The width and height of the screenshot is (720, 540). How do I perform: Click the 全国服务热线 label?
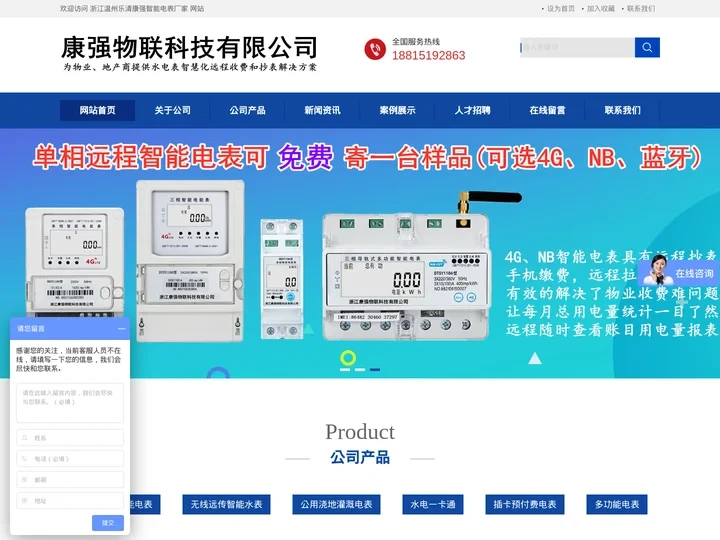[x=416, y=42]
